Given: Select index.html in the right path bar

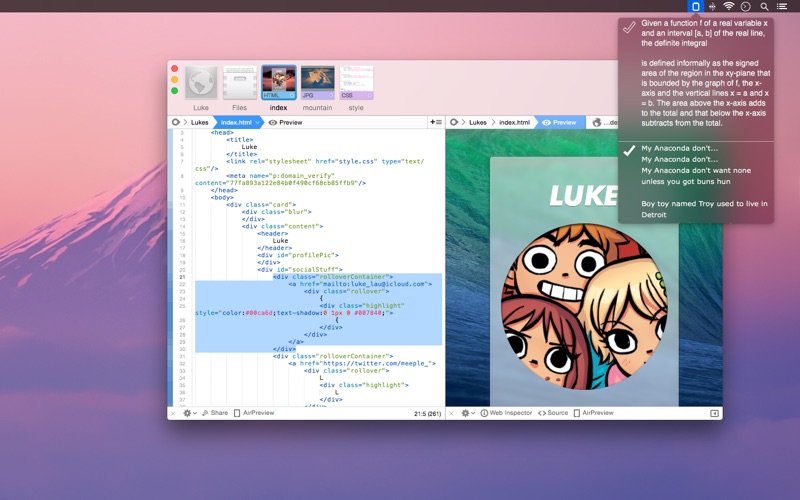Looking at the screenshot, I should (x=514, y=122).
